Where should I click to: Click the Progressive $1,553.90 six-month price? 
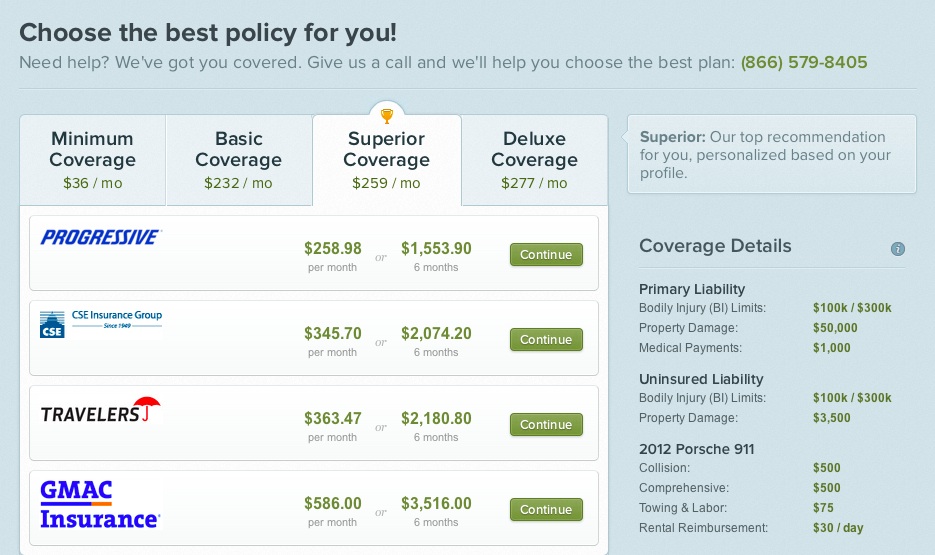[436, 249]
